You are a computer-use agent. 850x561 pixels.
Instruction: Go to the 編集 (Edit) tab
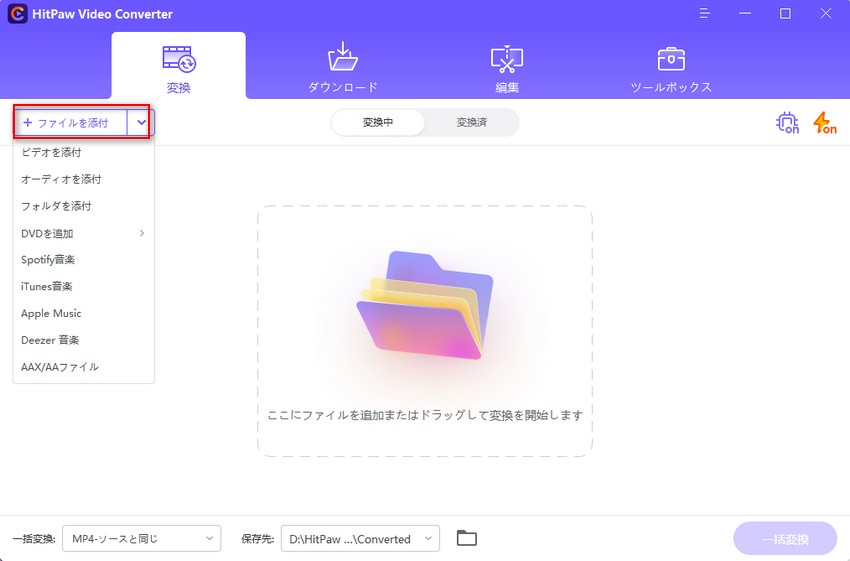click(507, 68)
